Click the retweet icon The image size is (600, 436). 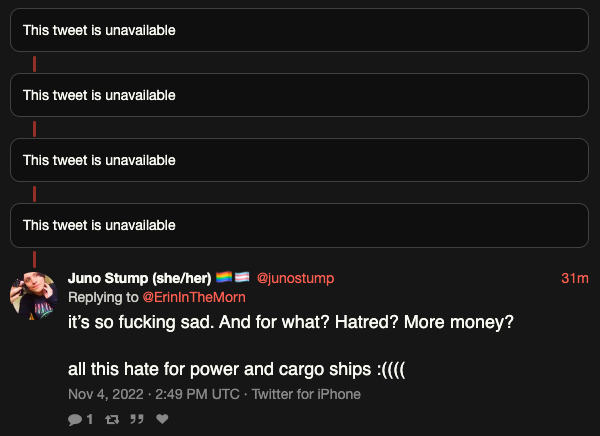click(112, 419)
